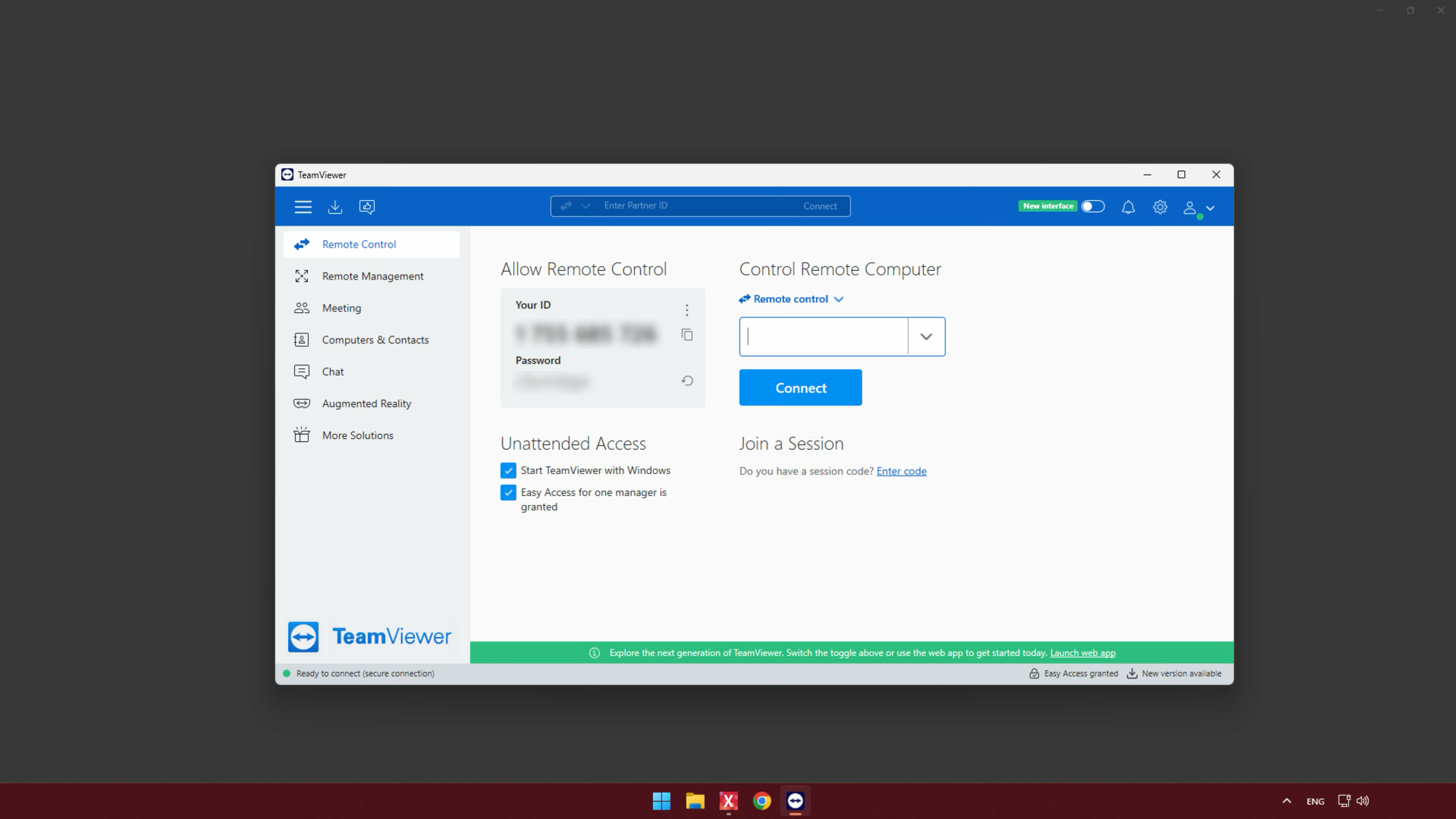This screenshot has width=1456, height=819.
Task: Copy Your ID with the copy icon
Action: (687, 335)
